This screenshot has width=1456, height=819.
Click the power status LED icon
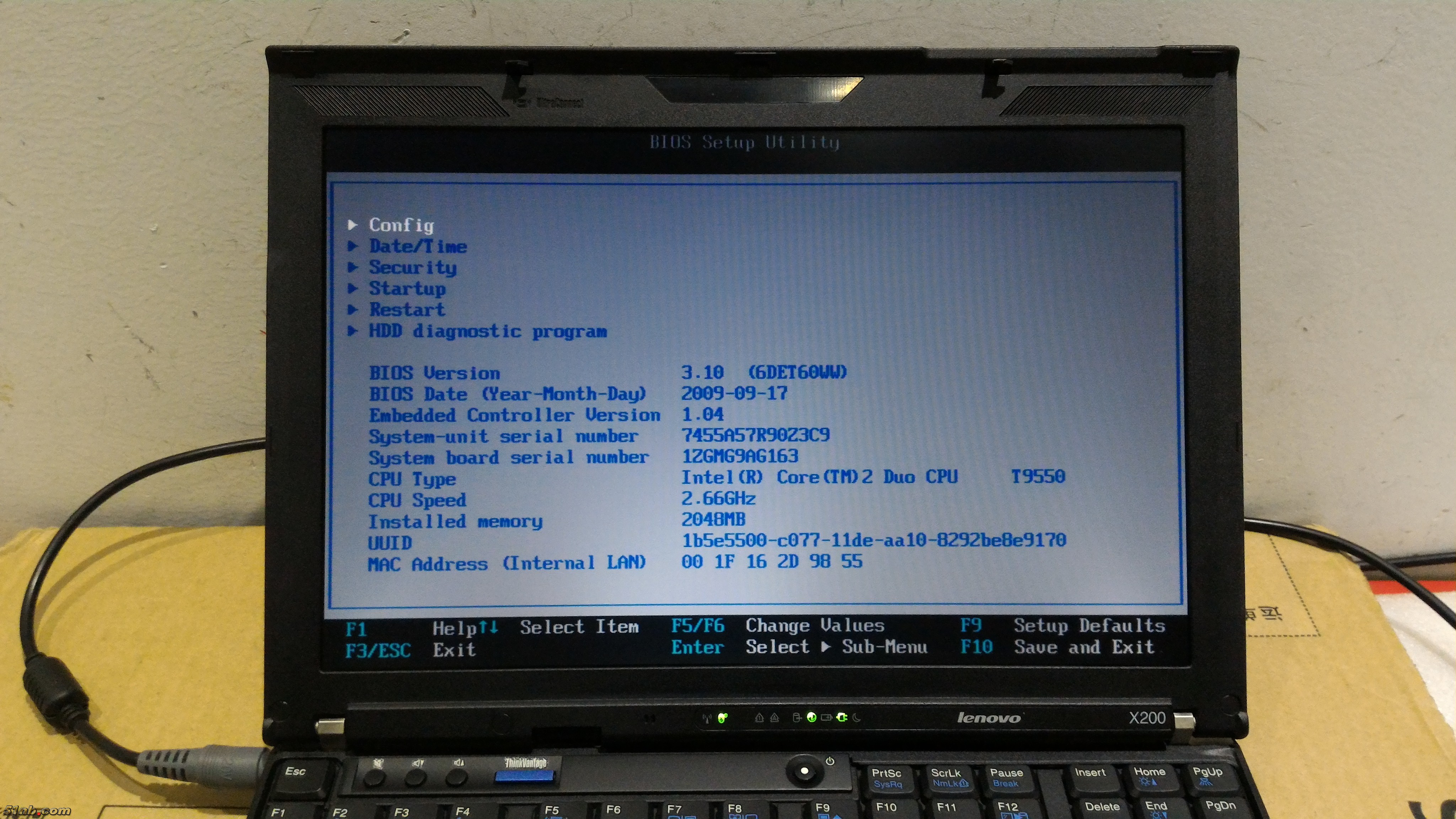tap(812, 717)
